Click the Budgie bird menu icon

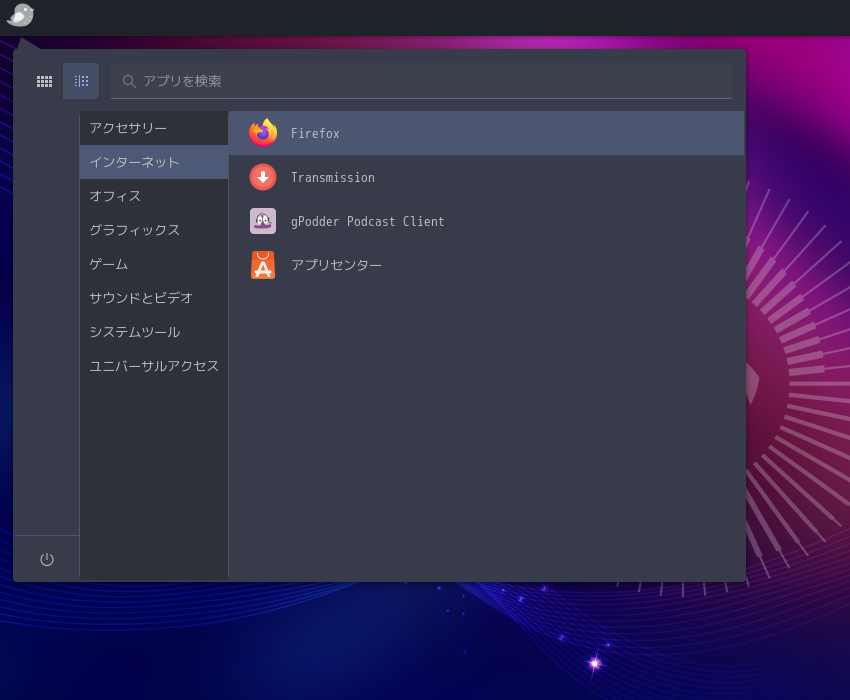tap(21, 15)
